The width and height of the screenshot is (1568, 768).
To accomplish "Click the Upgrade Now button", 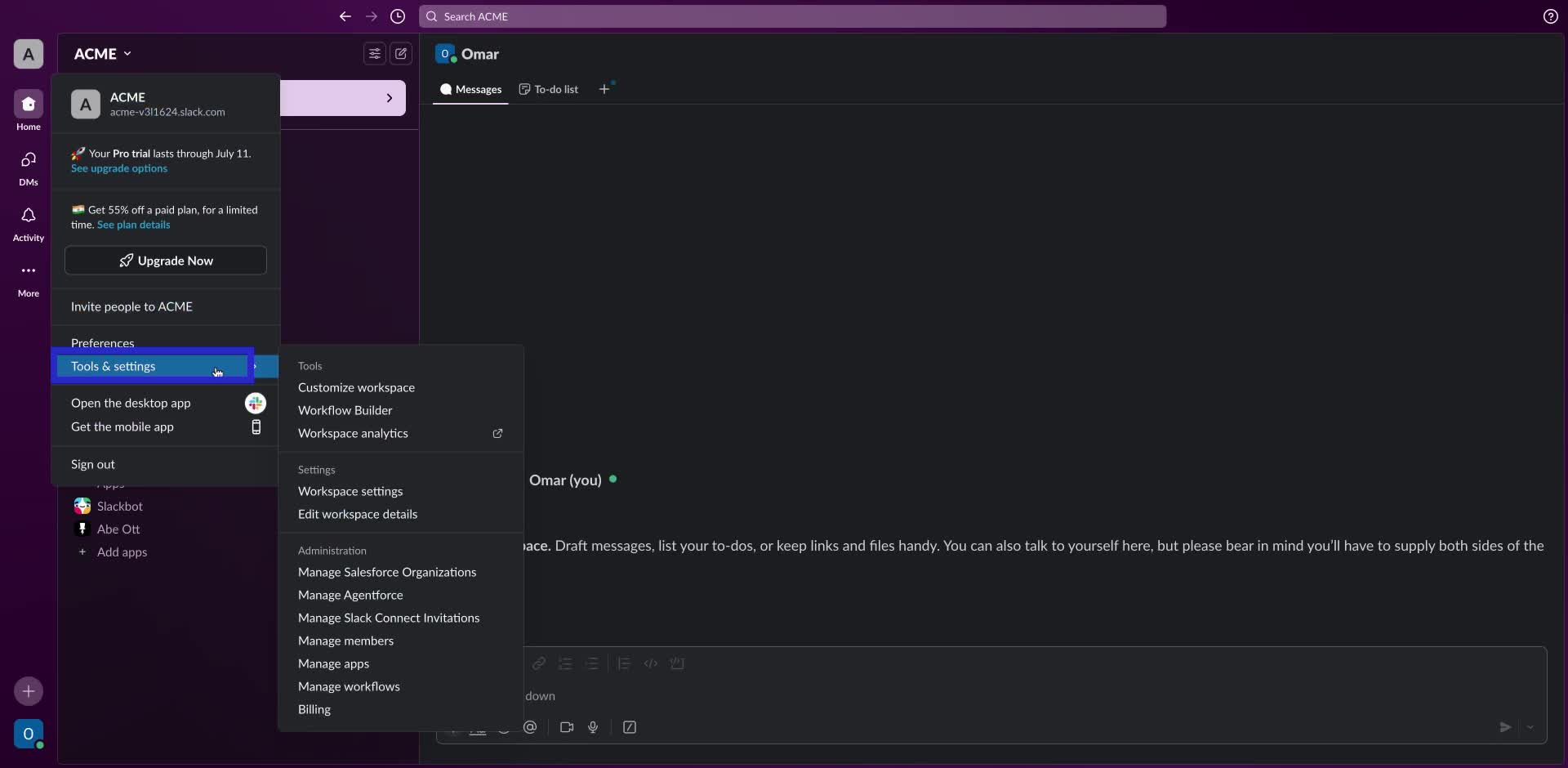I will (x=165, y=260).
